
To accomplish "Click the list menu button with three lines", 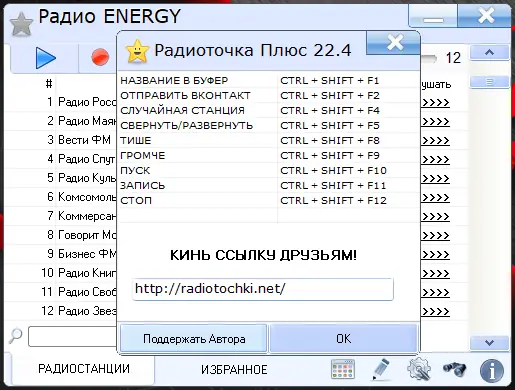I will (x=489, y=82).
